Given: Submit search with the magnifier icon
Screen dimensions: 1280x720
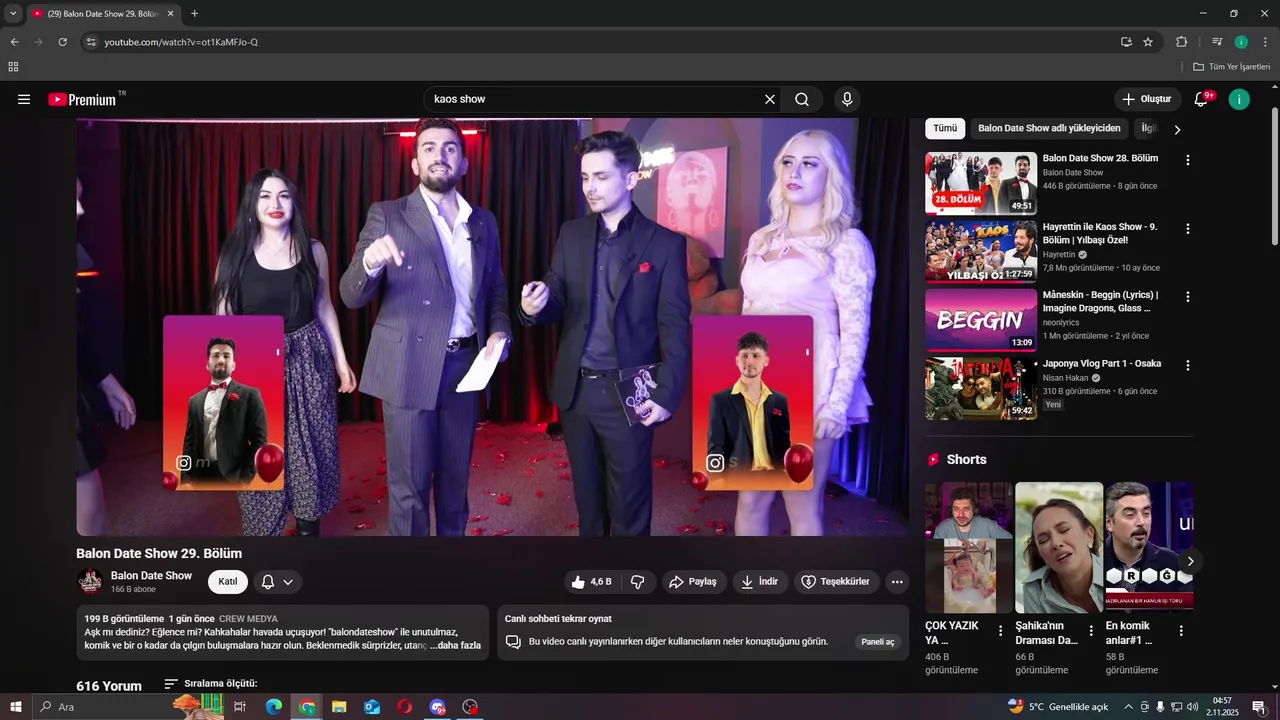Looking at the screenshot, I should [x=802, y=99].
